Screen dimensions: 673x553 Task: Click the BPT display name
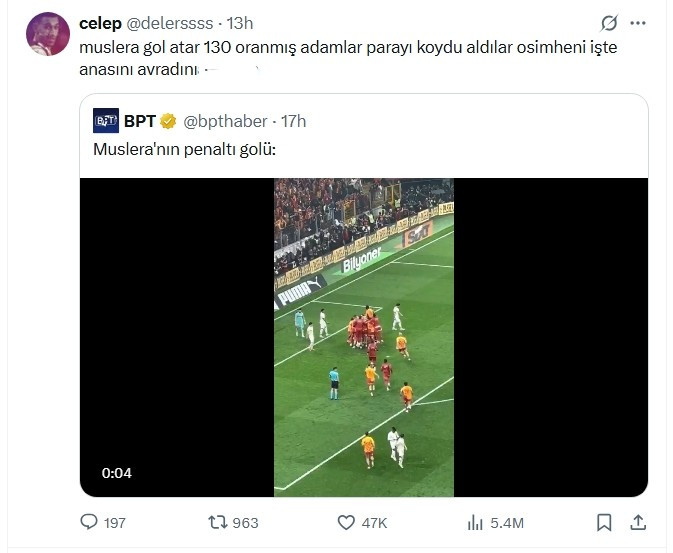tap(138, 121)
